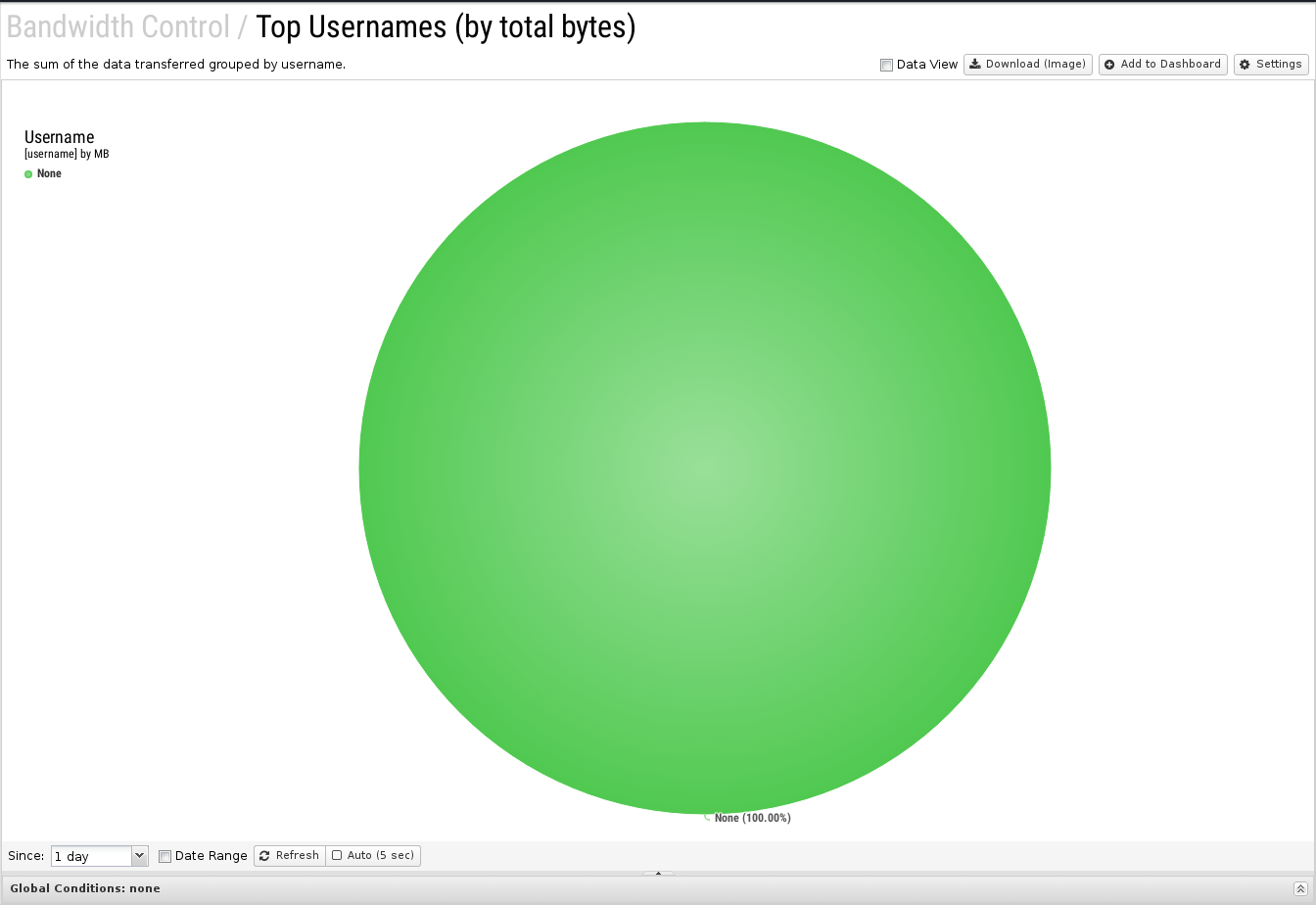Click the download icon for the chart image
Viewport: 1316px width, 905px height.
coord(975,65)
